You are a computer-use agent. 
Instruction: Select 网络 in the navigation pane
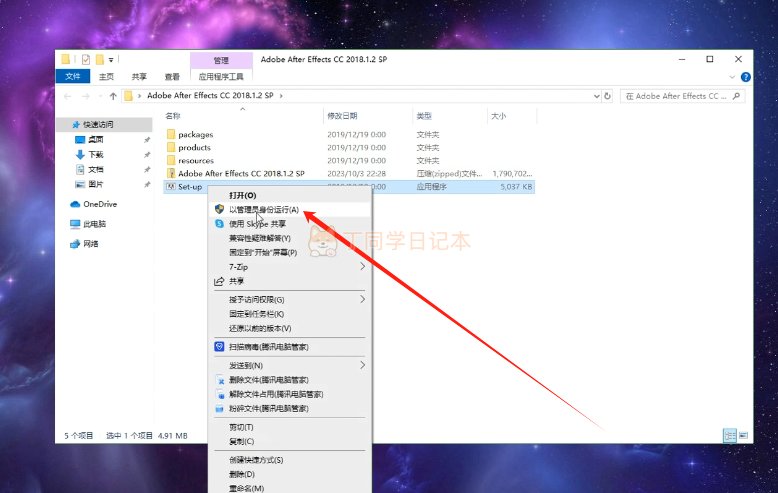(90, 244)
